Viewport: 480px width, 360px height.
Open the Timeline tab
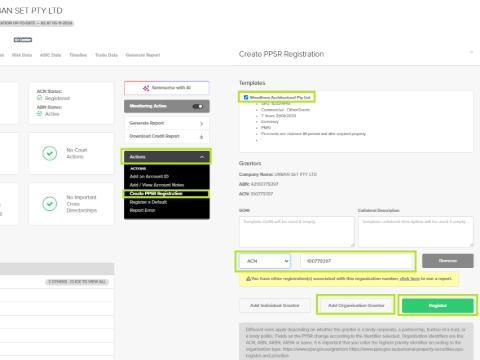78,55
